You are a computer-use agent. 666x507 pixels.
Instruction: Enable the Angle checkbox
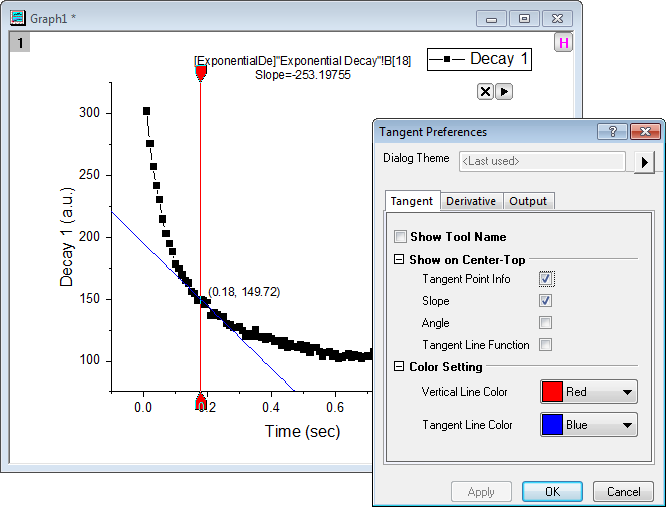545,323
